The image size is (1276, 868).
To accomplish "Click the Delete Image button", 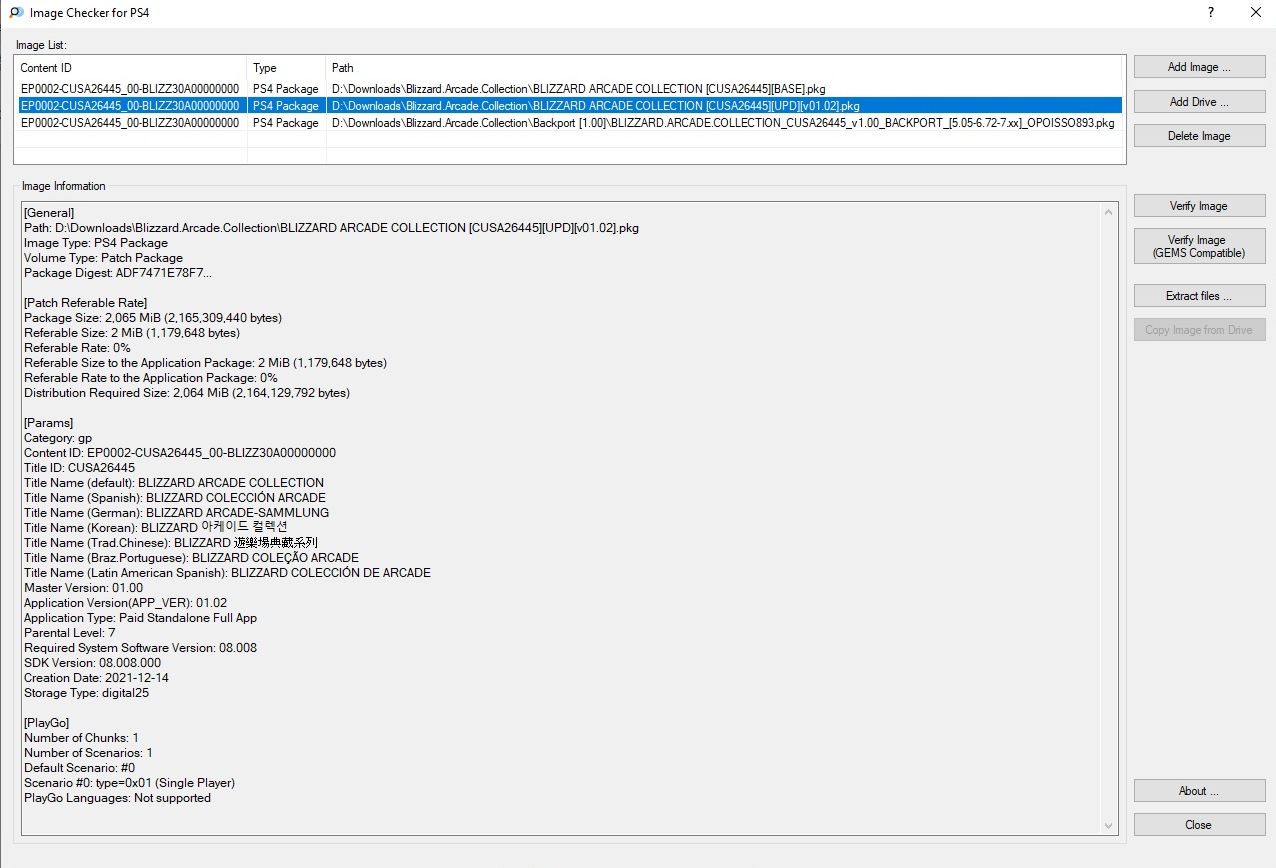I will [1199, 136].
